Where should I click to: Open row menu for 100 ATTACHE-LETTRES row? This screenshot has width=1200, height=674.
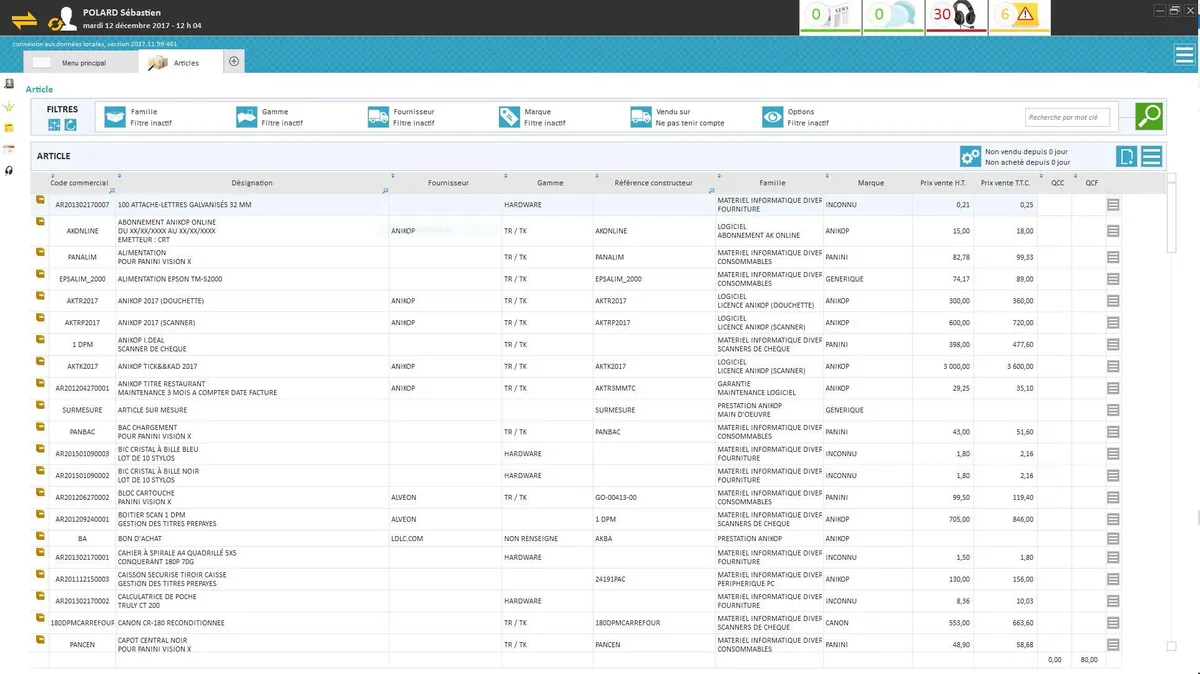point(1113,204)
